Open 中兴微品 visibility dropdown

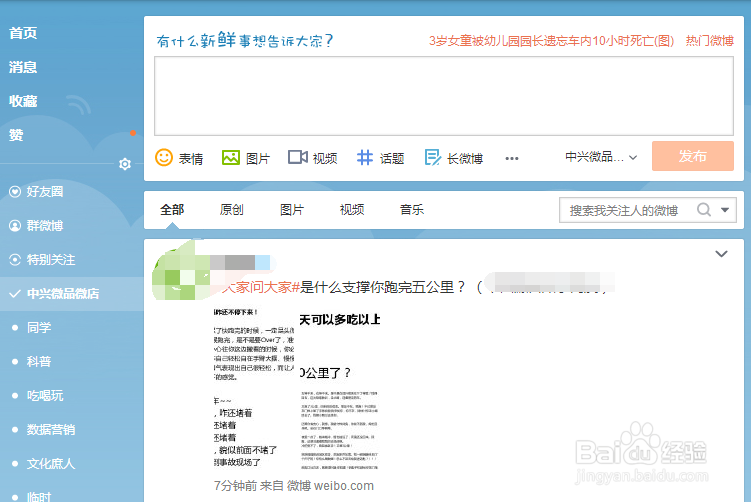(601, 157)
